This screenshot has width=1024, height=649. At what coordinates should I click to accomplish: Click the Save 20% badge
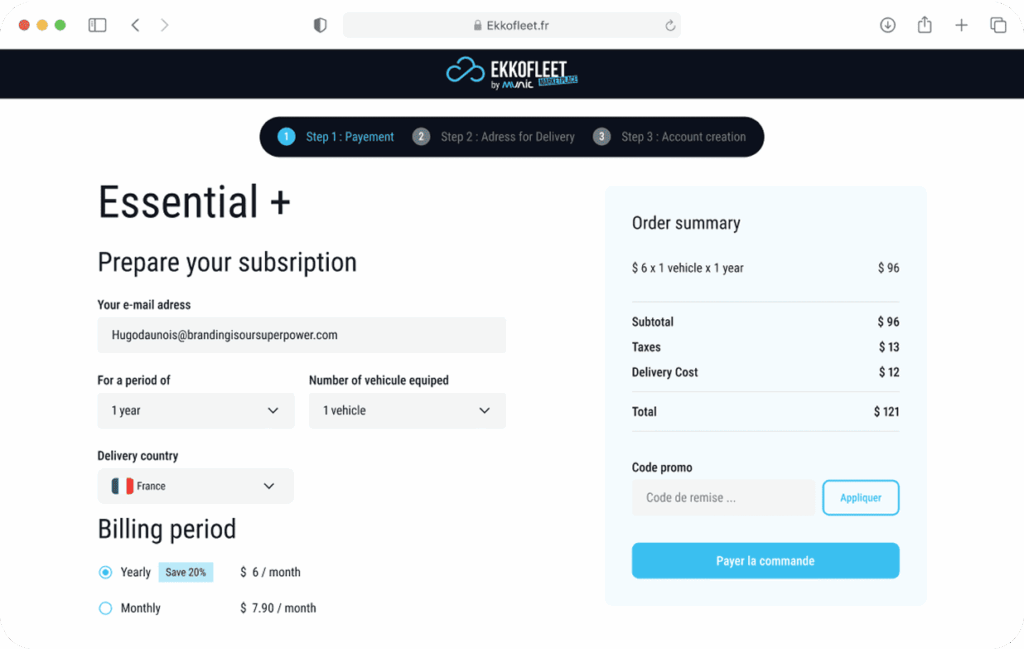point(185,572)
